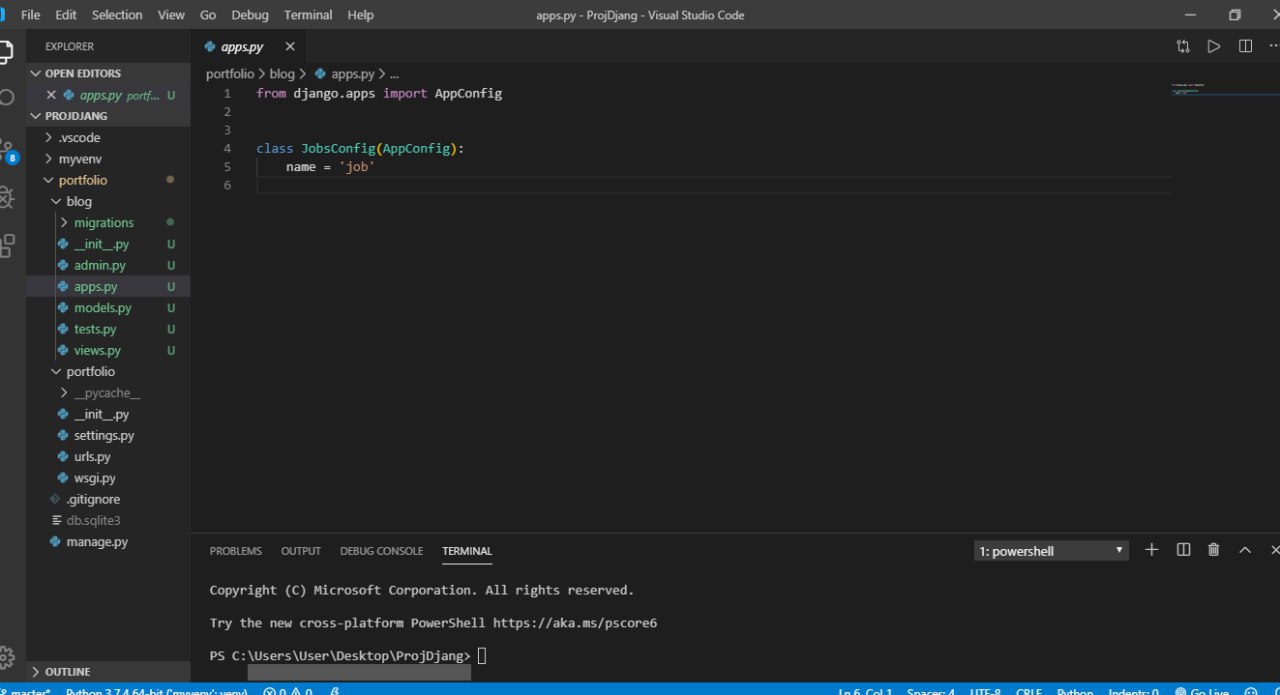Open the Go menu
Viewport: 1280px width, 695px height.
tap(208, 15)
